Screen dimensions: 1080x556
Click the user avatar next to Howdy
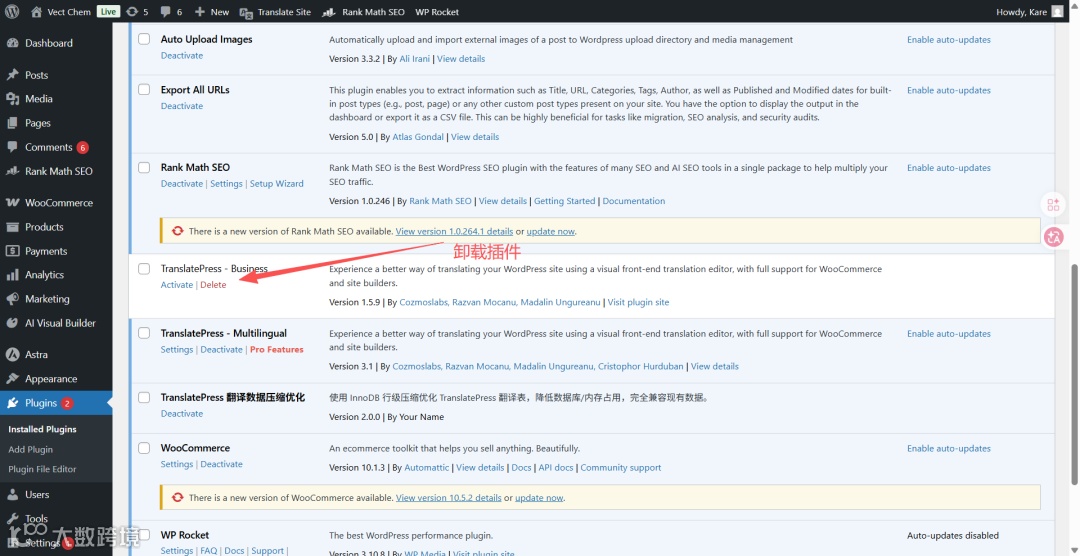(1057, 12)
